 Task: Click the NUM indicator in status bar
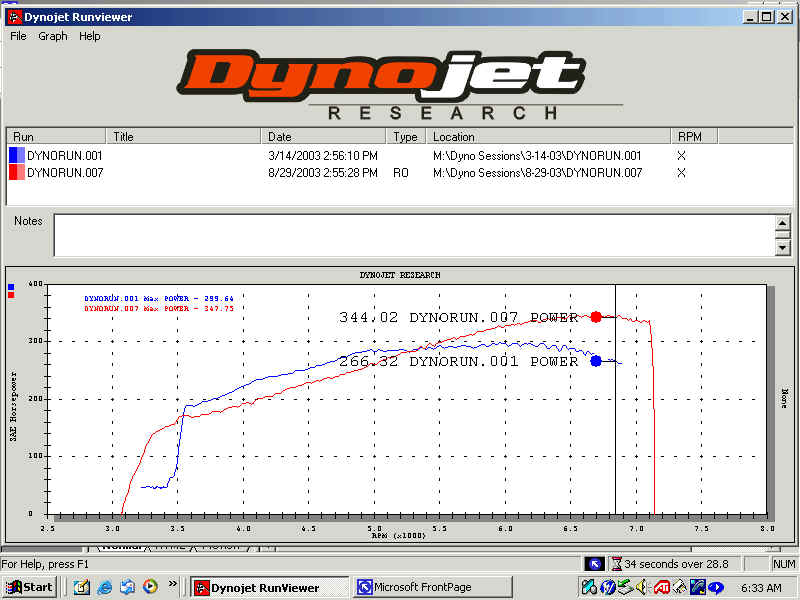click(x=784, y=564)
